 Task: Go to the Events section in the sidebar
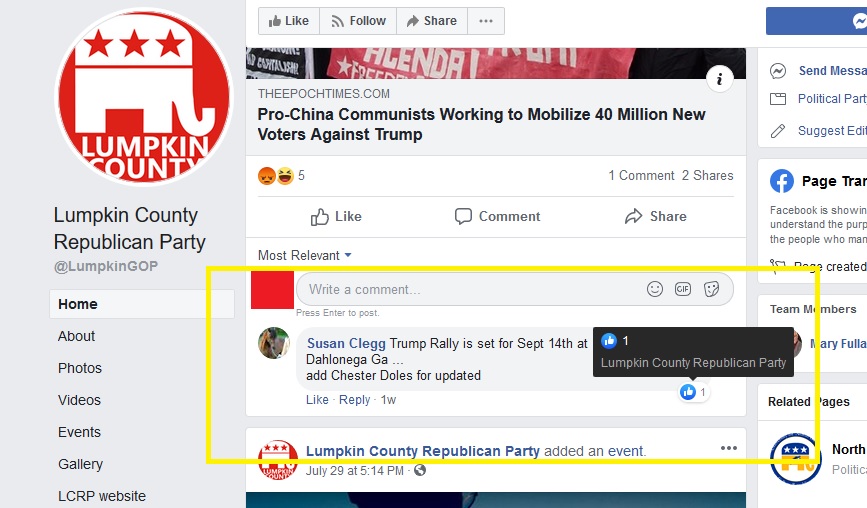[x=79, y=432]
